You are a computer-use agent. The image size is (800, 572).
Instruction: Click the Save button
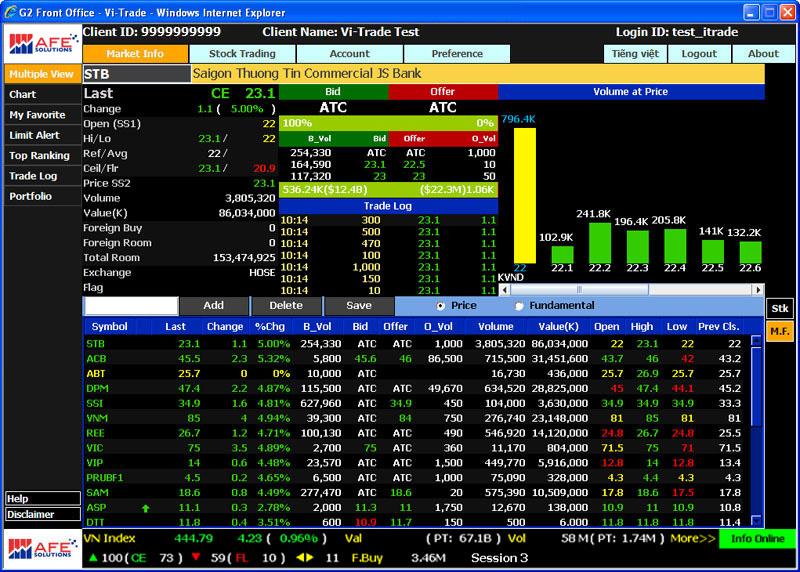(359, 305)
